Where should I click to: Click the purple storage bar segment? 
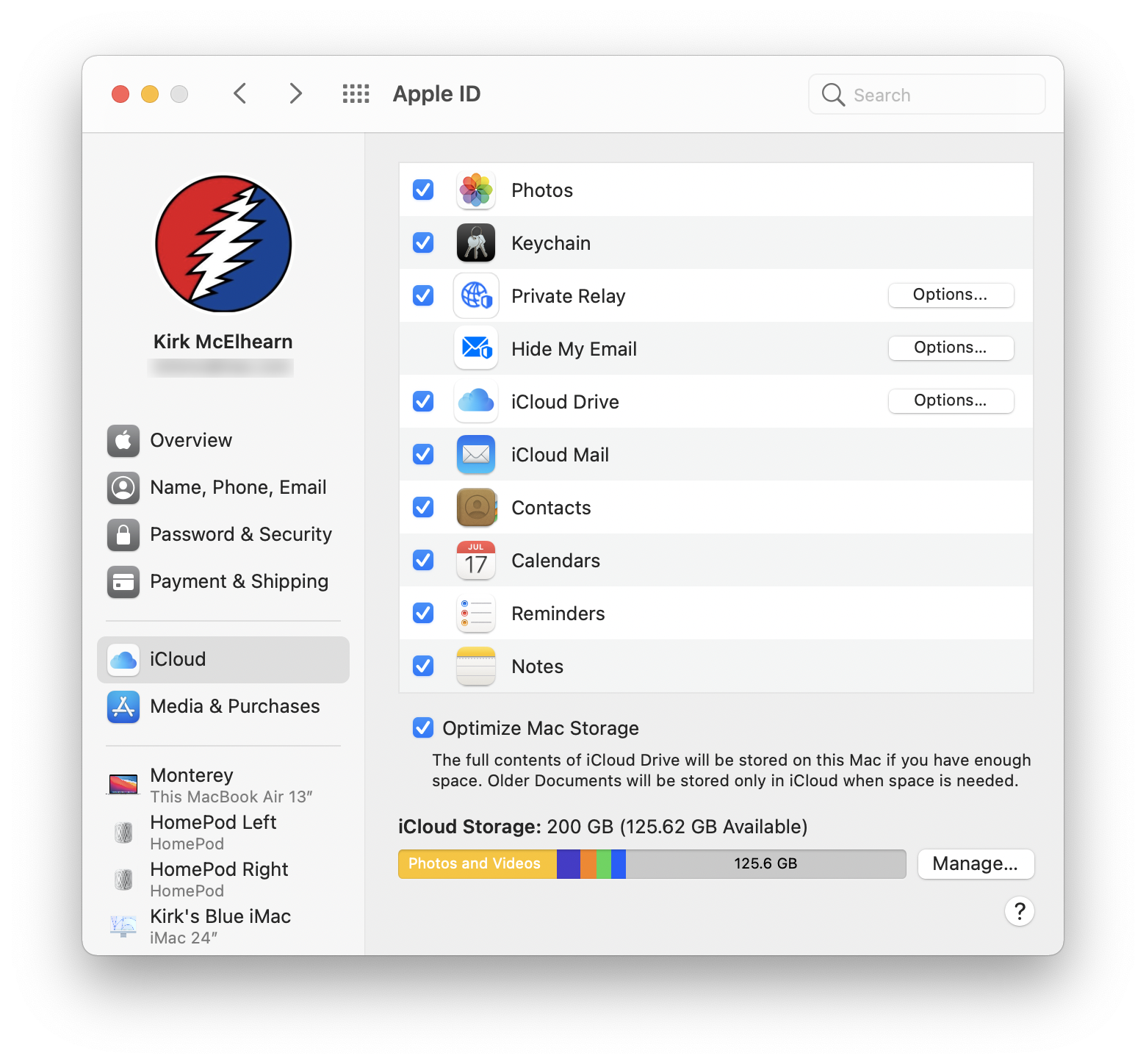click(x=569, y=864)
